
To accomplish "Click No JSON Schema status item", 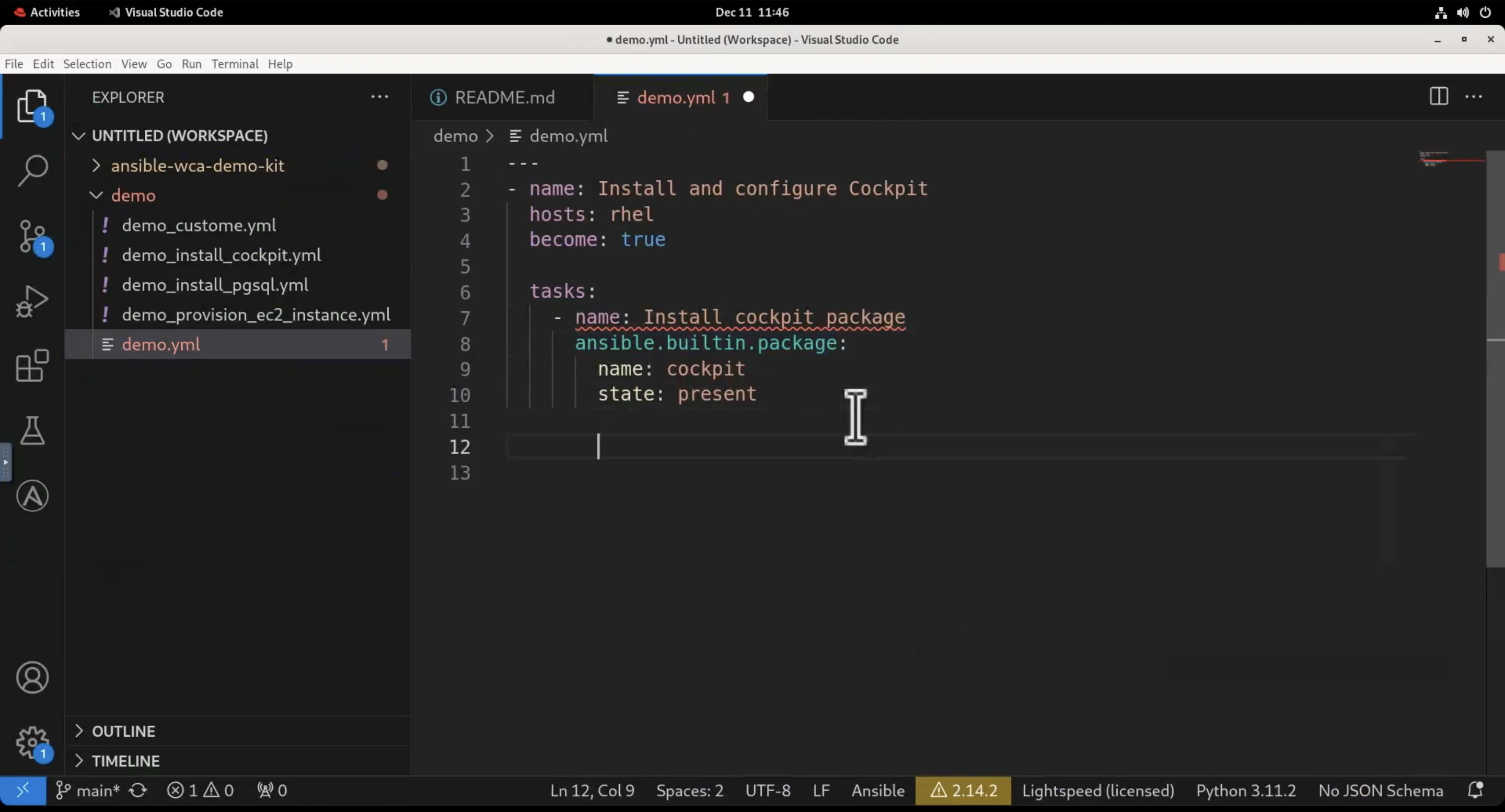I will [1381, 791].
